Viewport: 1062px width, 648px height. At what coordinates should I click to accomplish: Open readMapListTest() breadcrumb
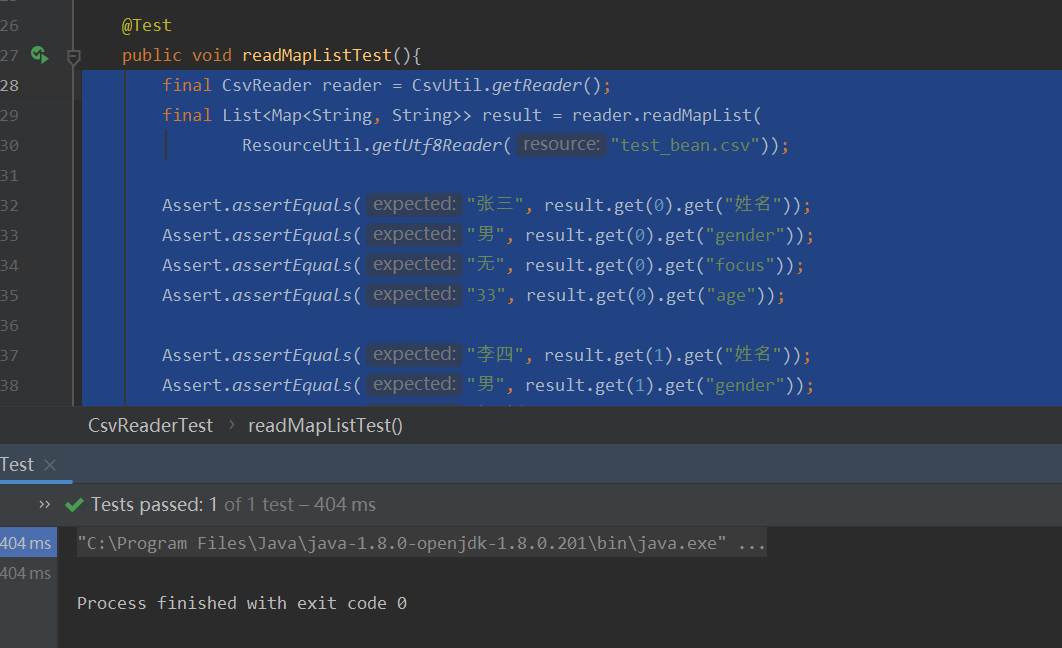(325, 425)
